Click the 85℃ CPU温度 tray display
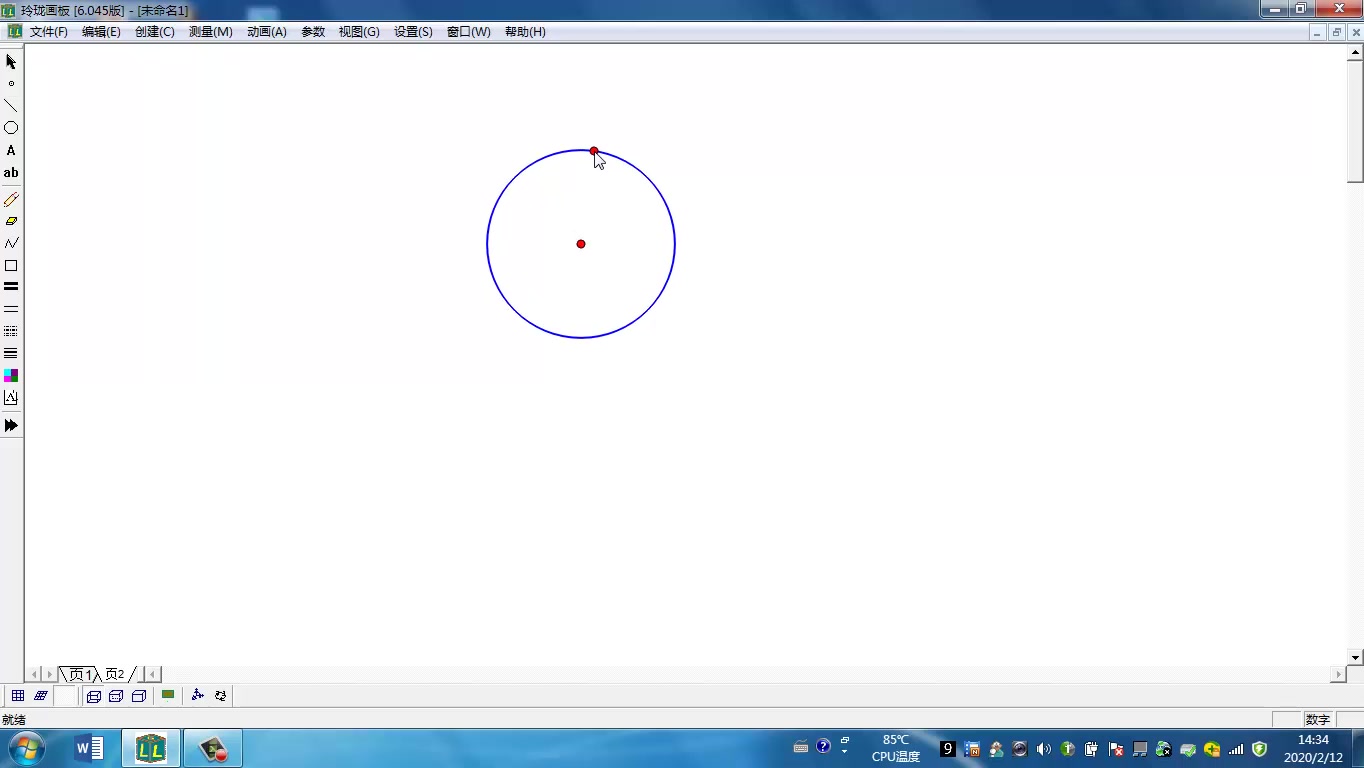The image size is (1364, 768). tap(895, 748)
